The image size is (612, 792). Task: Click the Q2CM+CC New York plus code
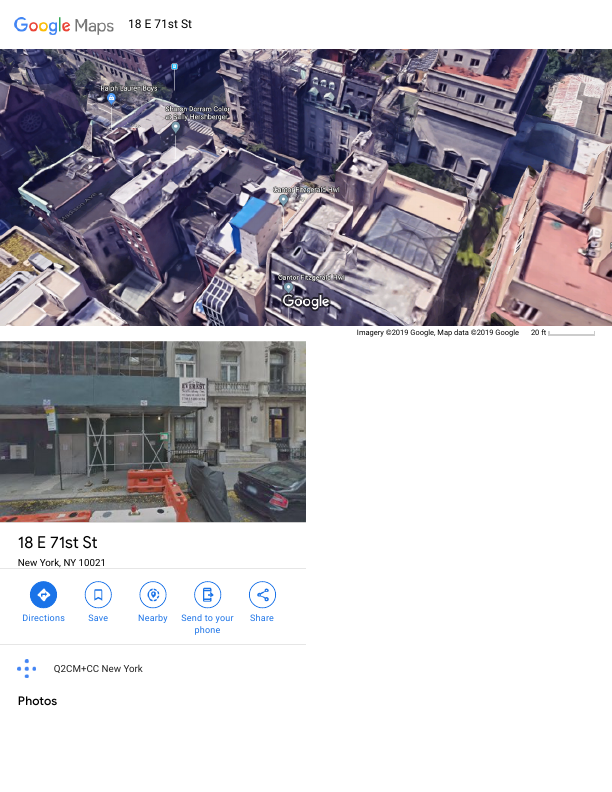[x=98, y=668]
